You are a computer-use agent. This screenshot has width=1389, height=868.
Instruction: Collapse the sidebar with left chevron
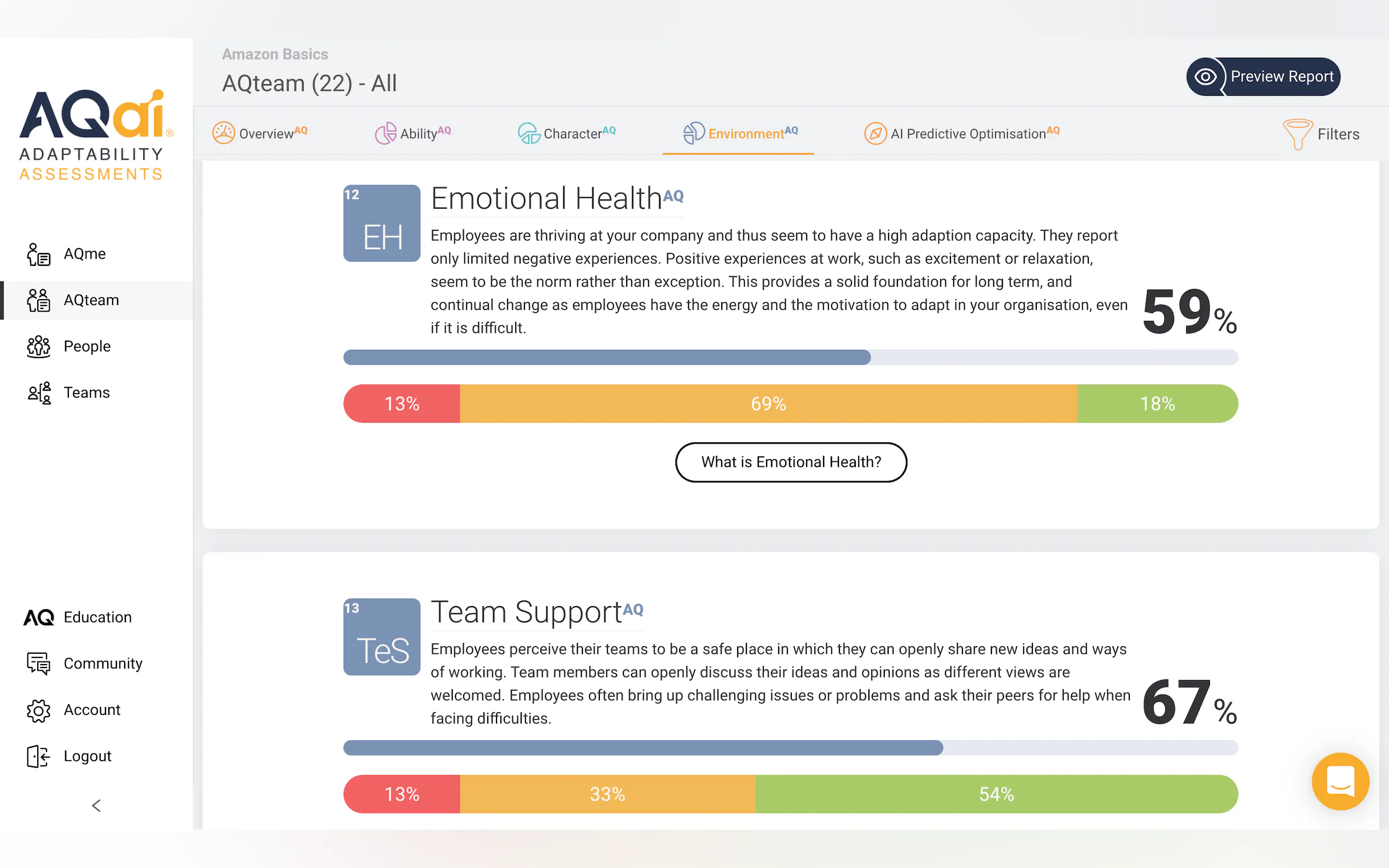[x=96, y=806]
